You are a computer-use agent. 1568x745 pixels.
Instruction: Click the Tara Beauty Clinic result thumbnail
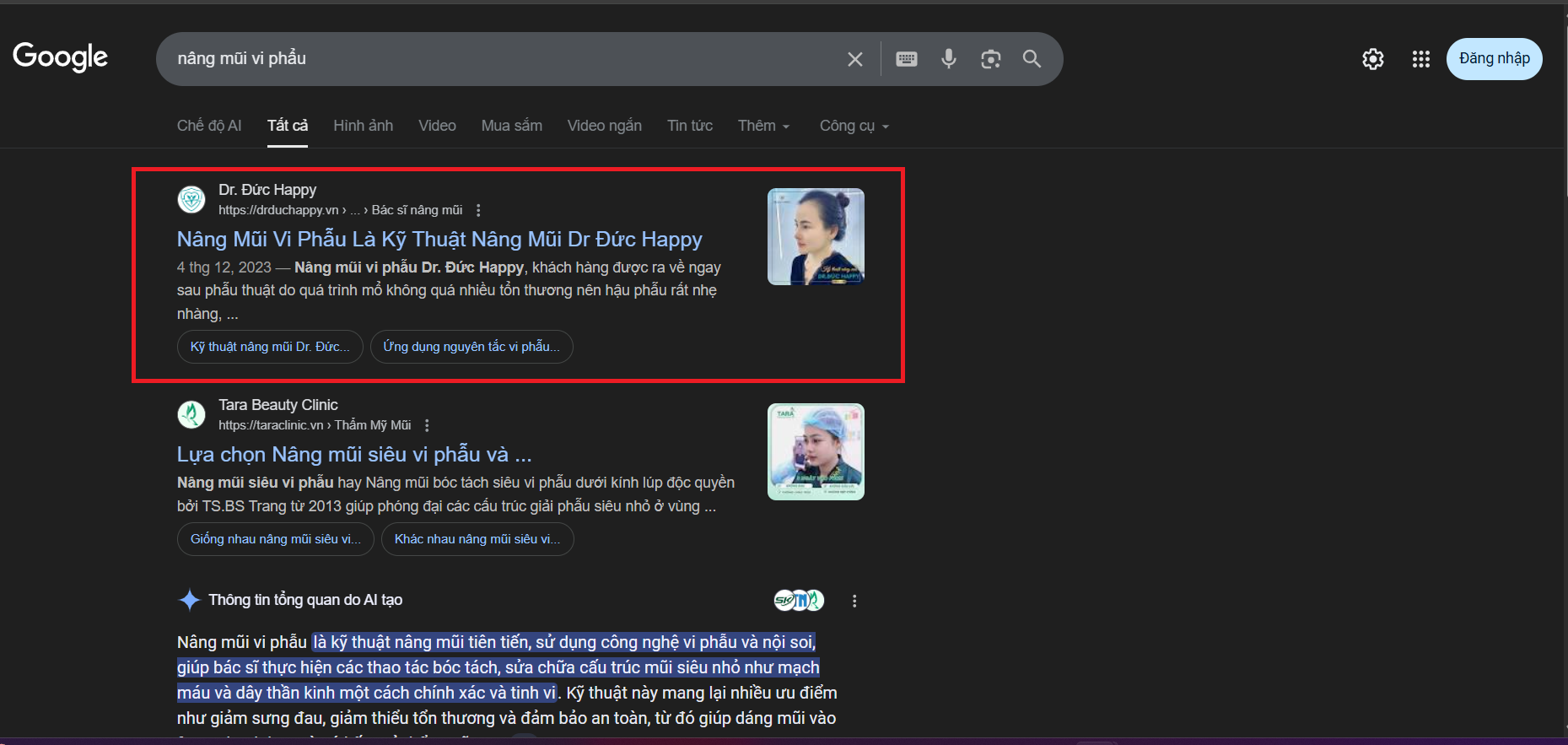[816, 451]
